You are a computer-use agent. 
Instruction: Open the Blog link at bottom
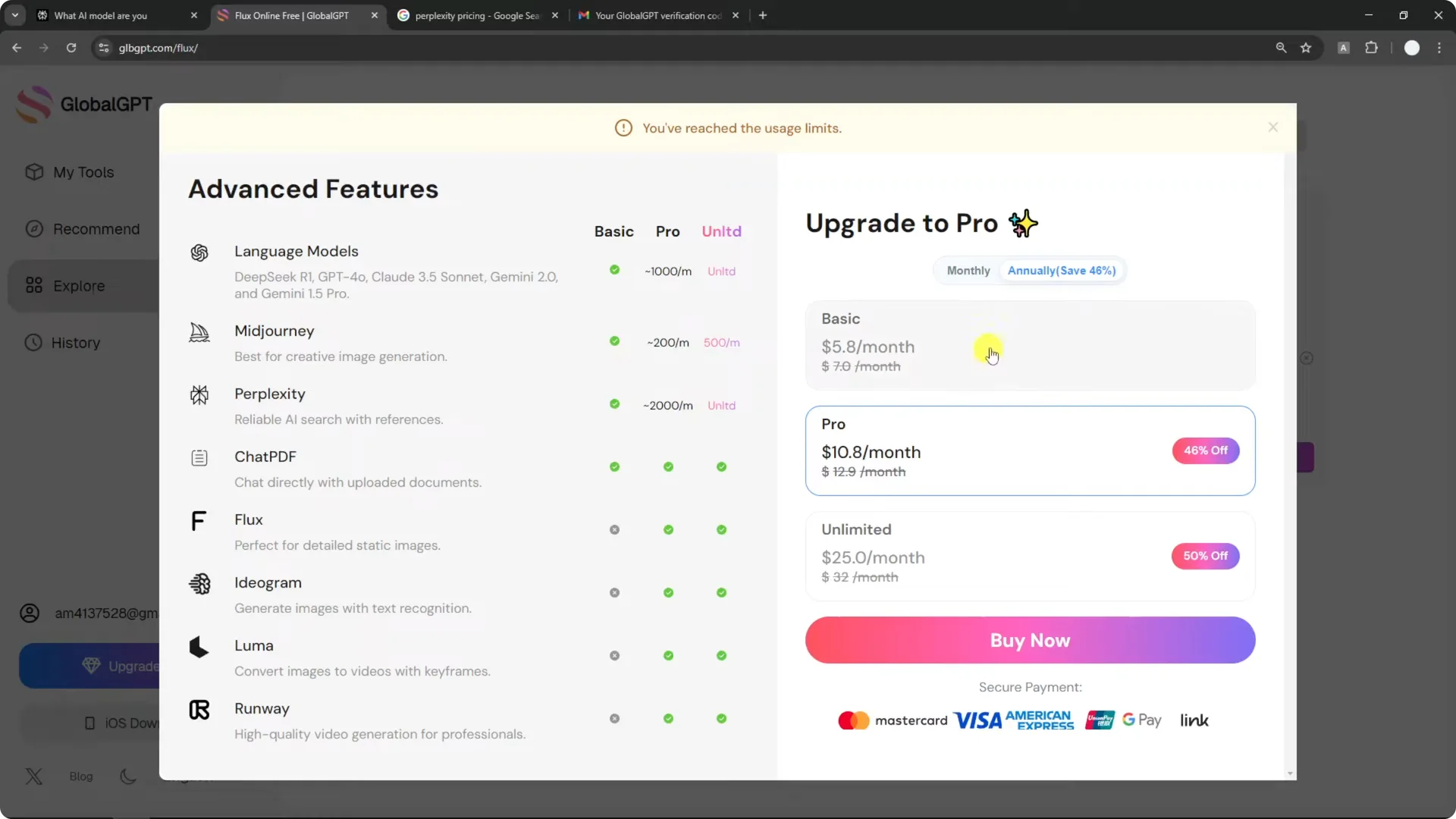click(80, 776)
